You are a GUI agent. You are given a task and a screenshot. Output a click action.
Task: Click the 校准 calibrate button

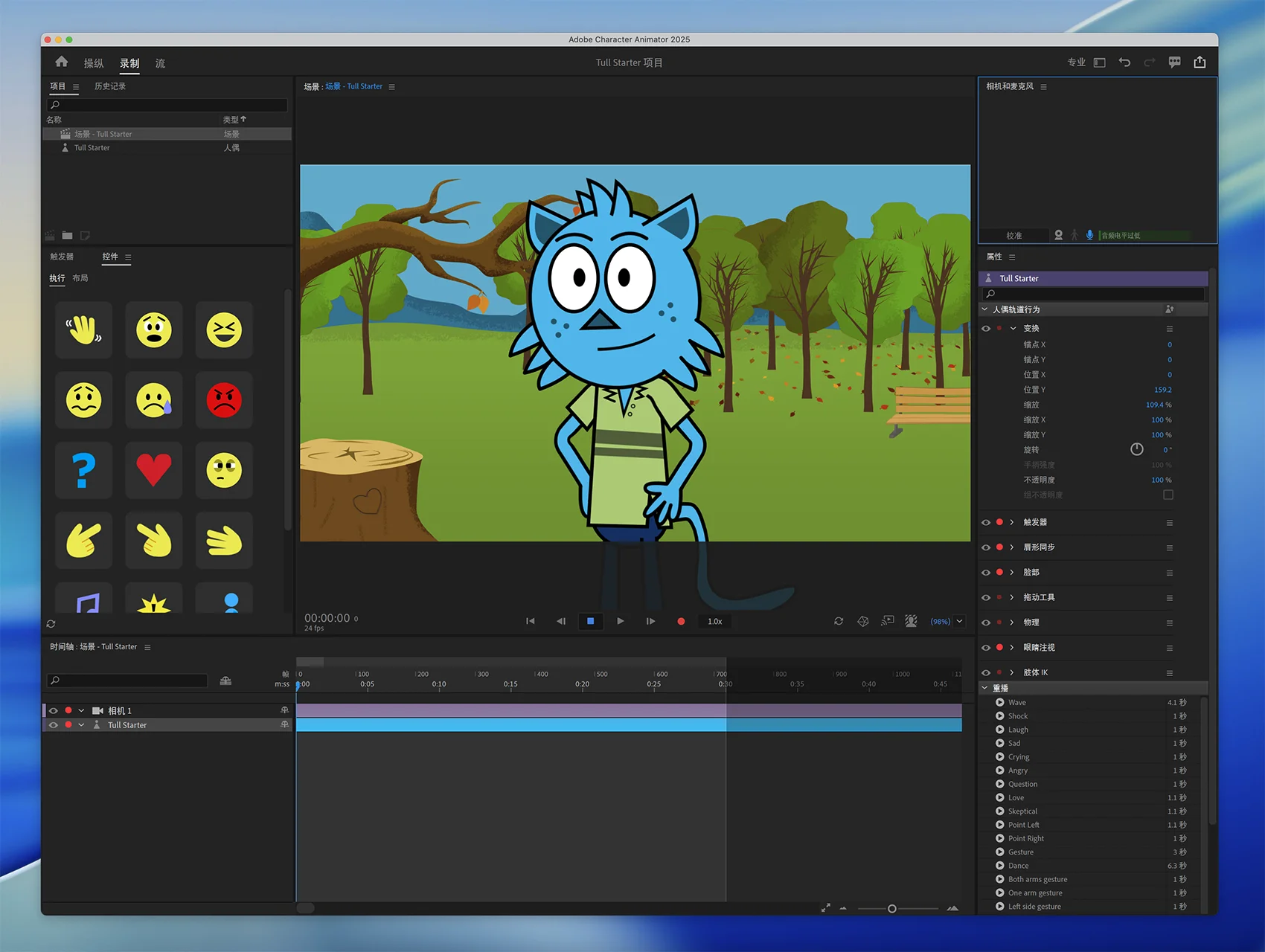click(1014, 236)
